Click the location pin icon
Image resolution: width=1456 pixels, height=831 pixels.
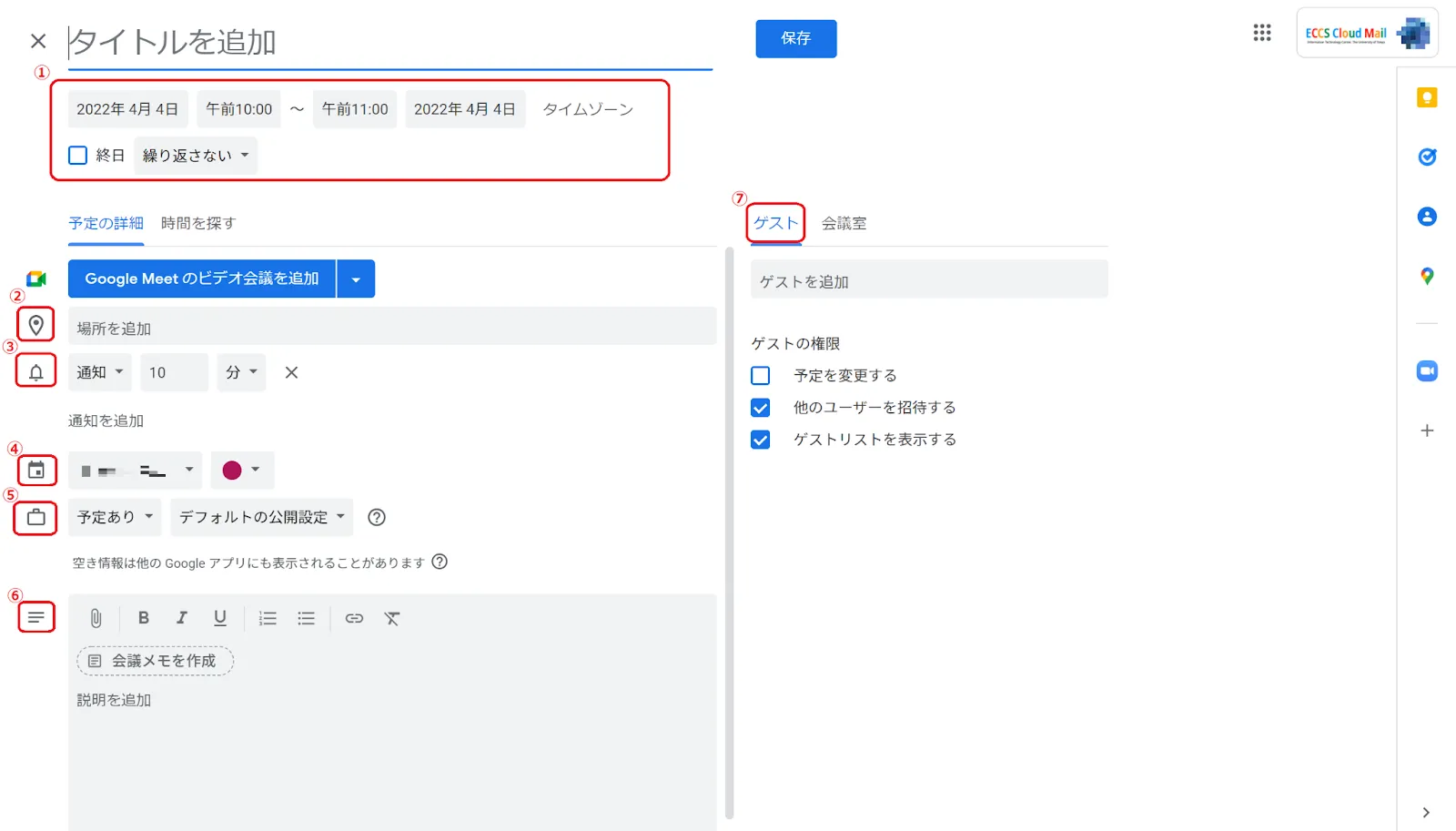tap(35, 324)
